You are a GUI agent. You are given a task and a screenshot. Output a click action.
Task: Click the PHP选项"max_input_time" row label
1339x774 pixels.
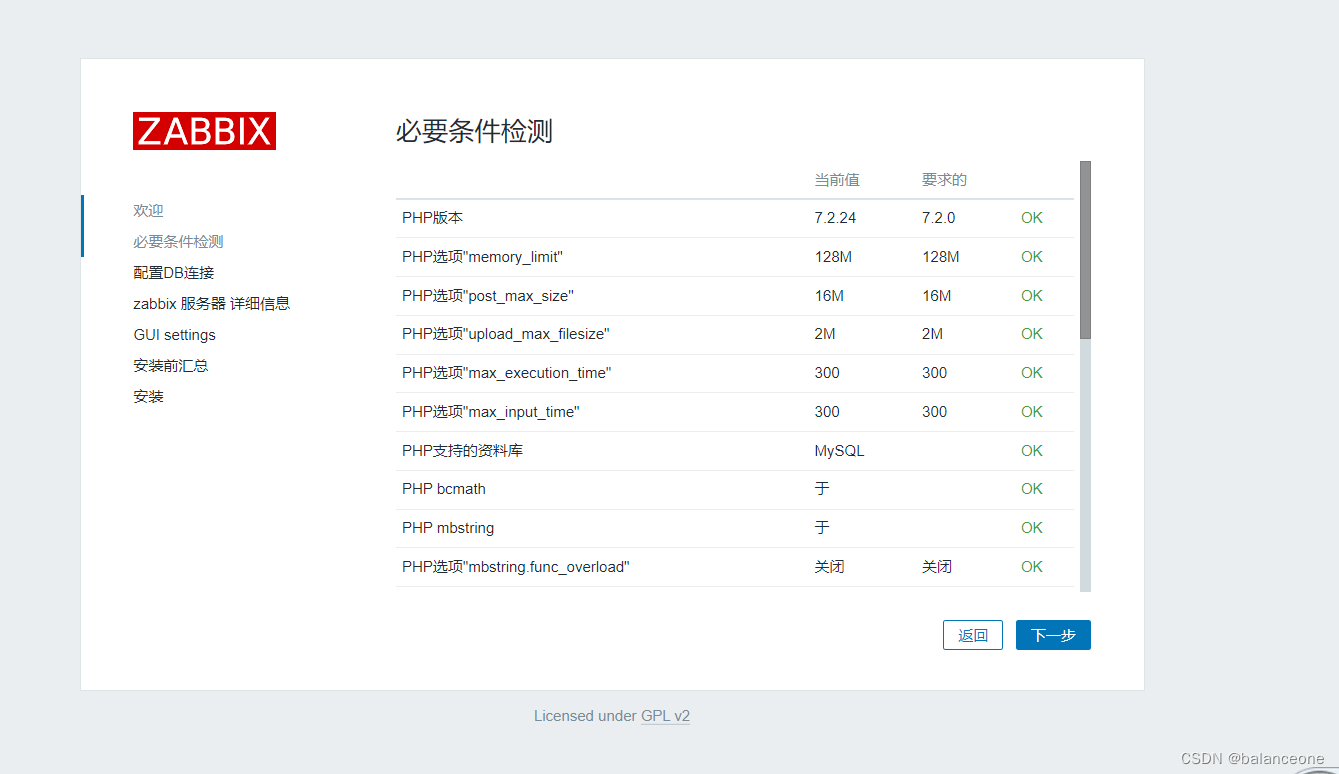click(491, 412)
